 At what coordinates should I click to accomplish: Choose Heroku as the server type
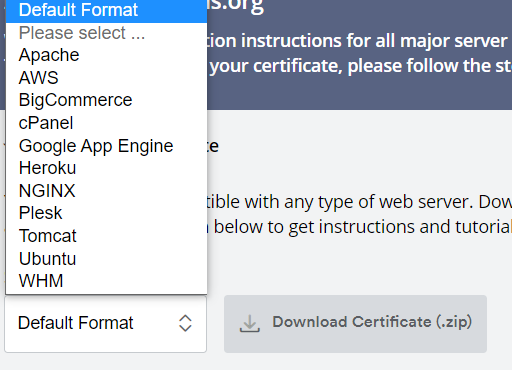coord(106,168)
